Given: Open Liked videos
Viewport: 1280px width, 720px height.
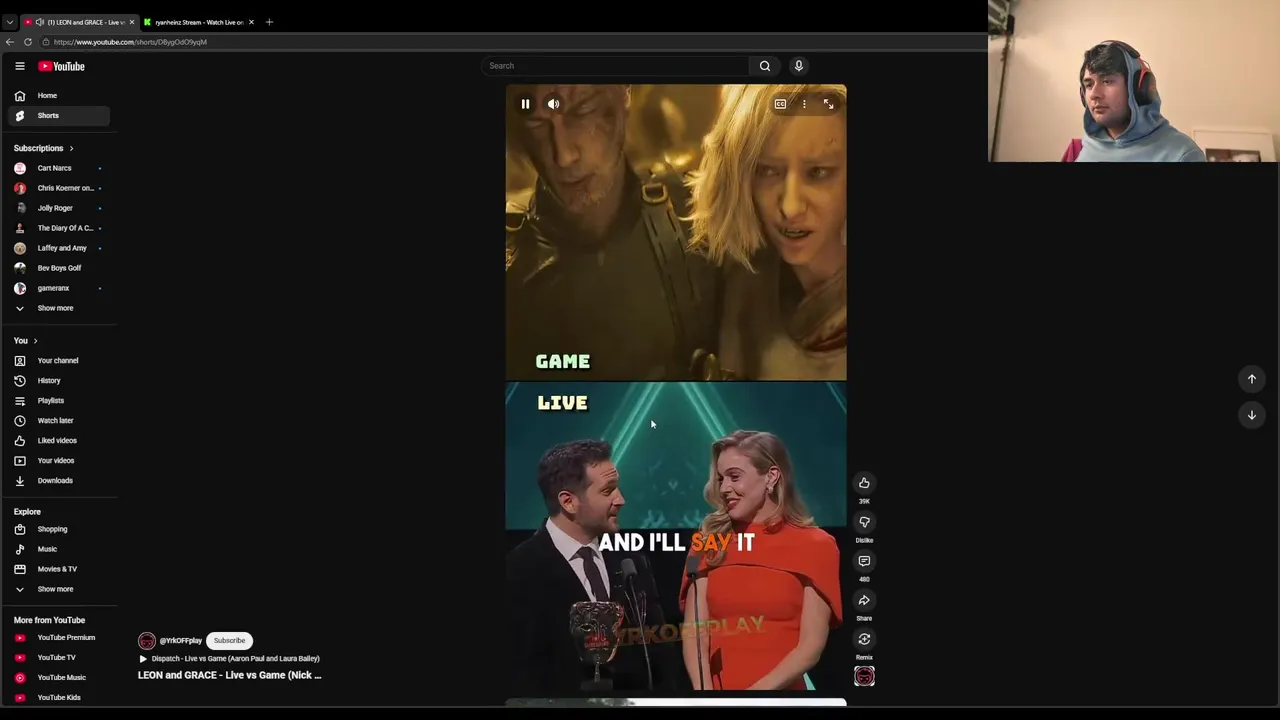Looking at the screenshot, I should (x=59, y=440).
